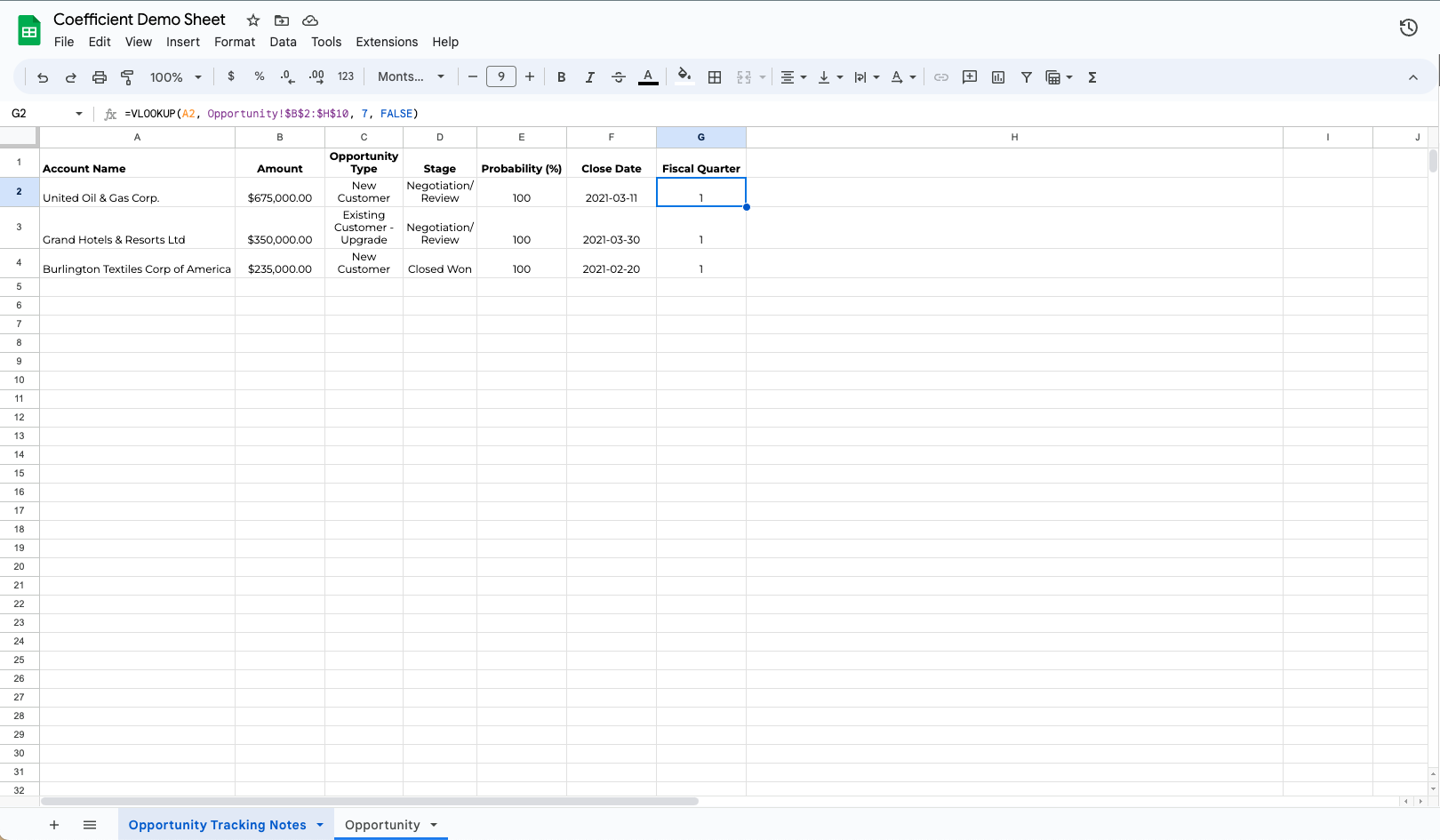Click the Name box showing G2
1440x840 pixels.
tap(46, 113)
